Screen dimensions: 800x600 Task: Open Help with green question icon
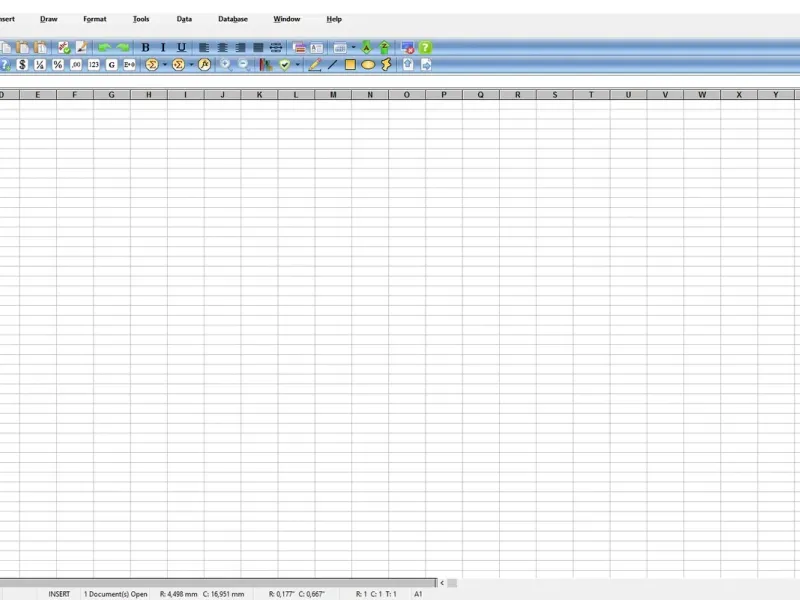[x=425, y=47]
